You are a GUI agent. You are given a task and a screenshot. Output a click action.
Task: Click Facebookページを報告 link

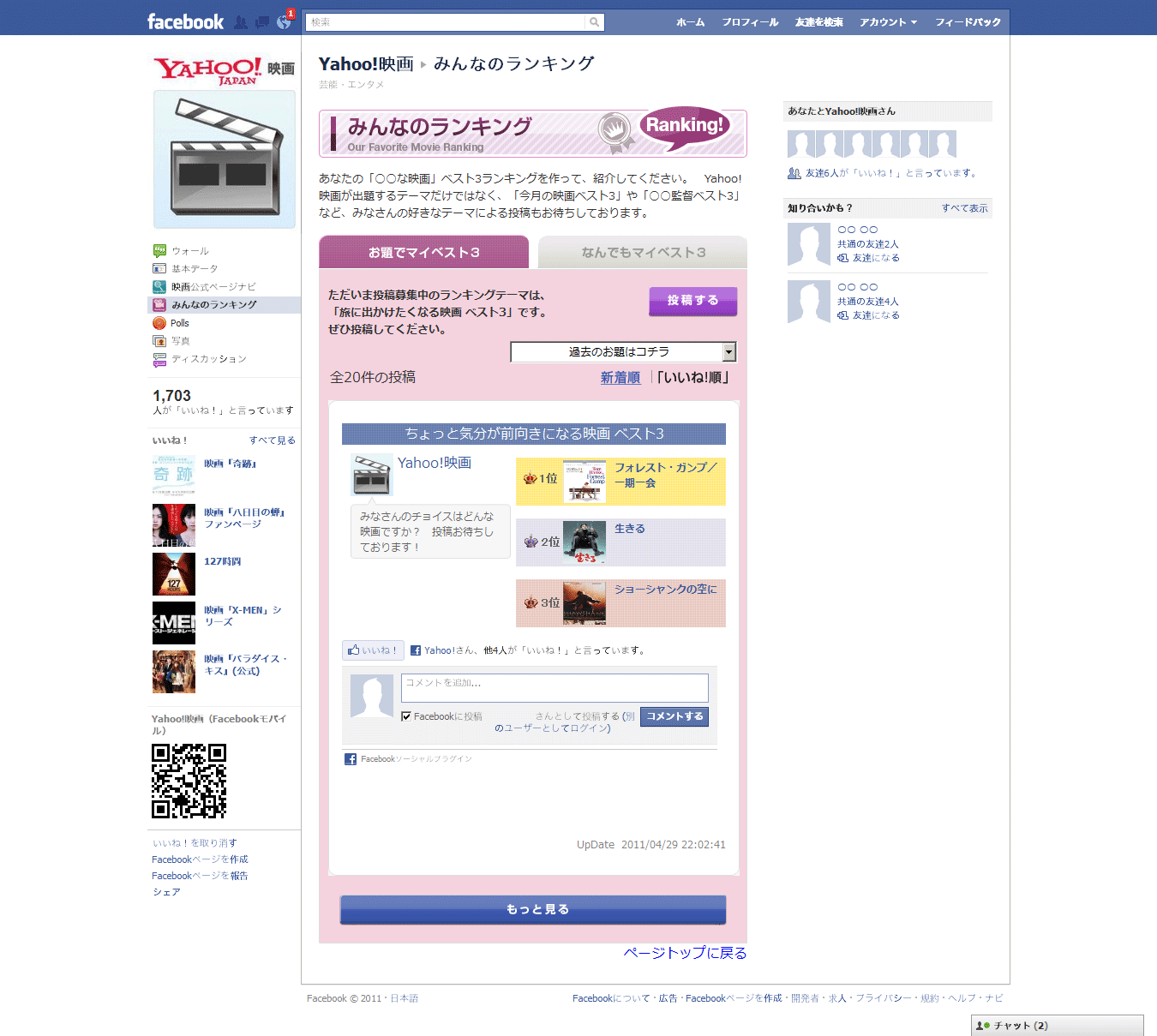click(x=200, y=876)
